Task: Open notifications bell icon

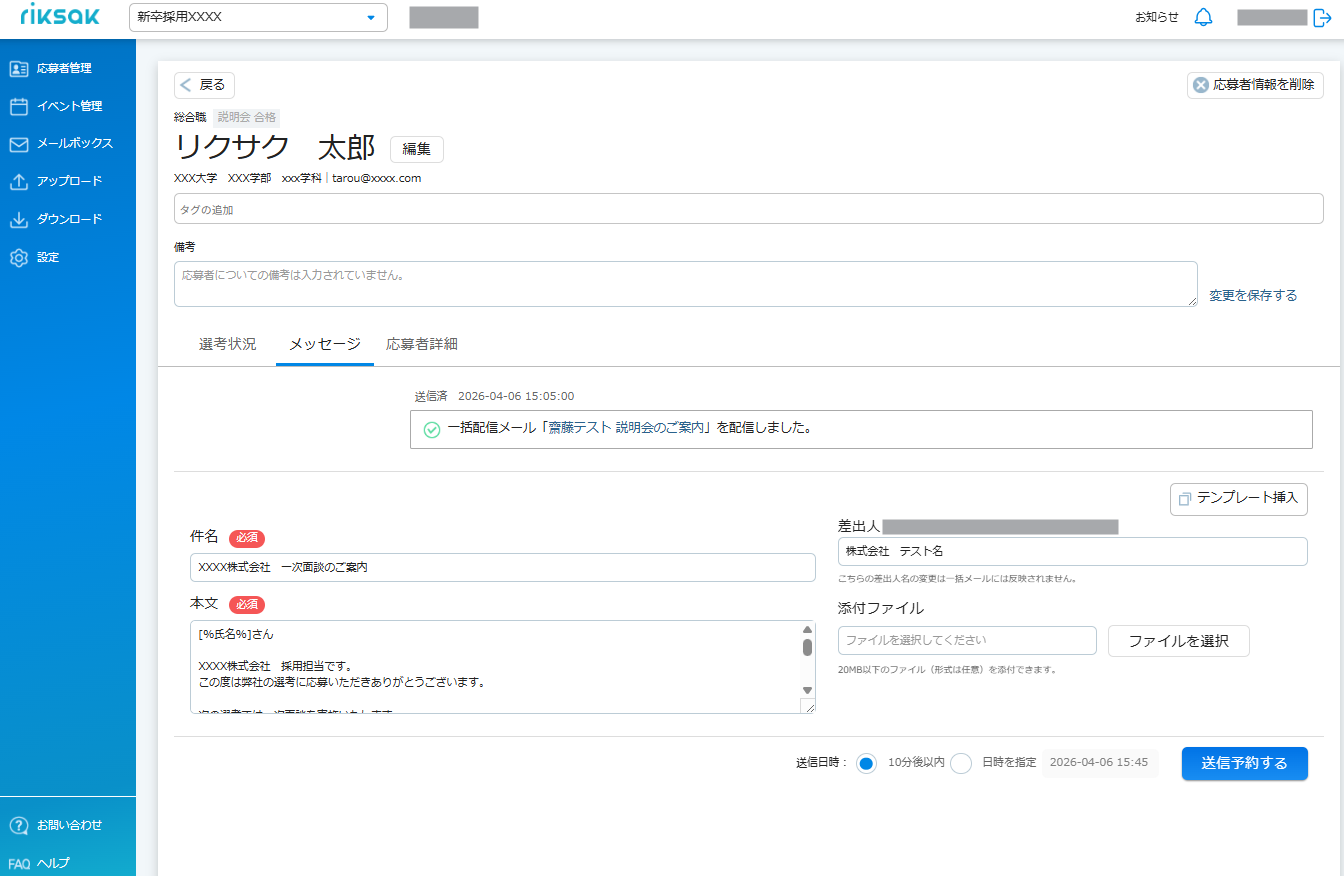Action: (1204, 17)
